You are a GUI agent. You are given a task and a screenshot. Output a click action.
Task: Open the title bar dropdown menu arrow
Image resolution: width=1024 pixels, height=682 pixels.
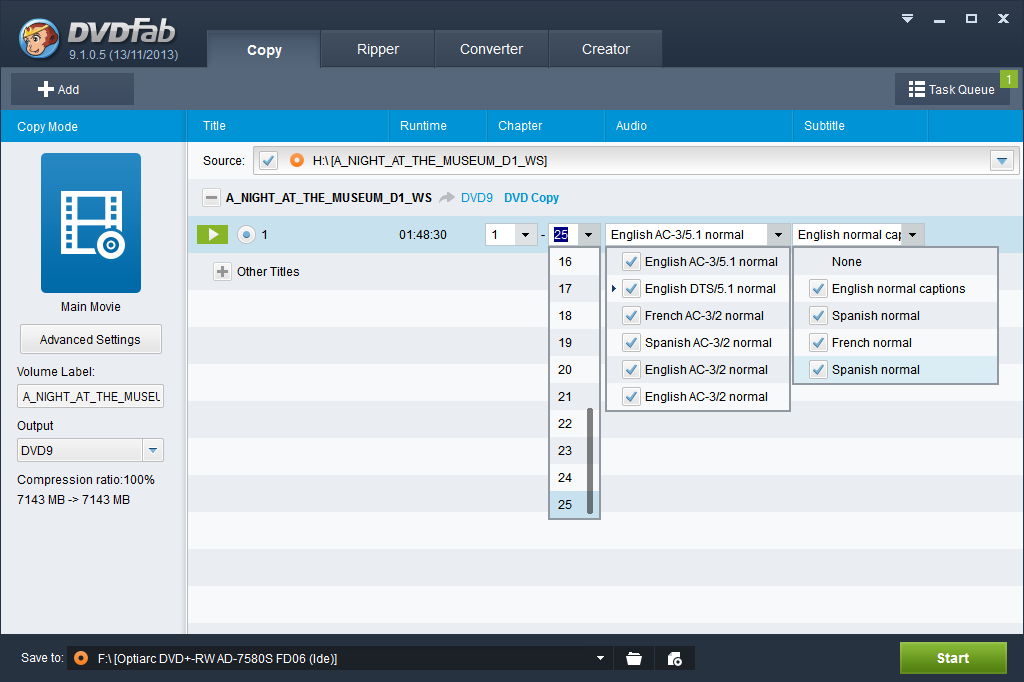(907, 18)
